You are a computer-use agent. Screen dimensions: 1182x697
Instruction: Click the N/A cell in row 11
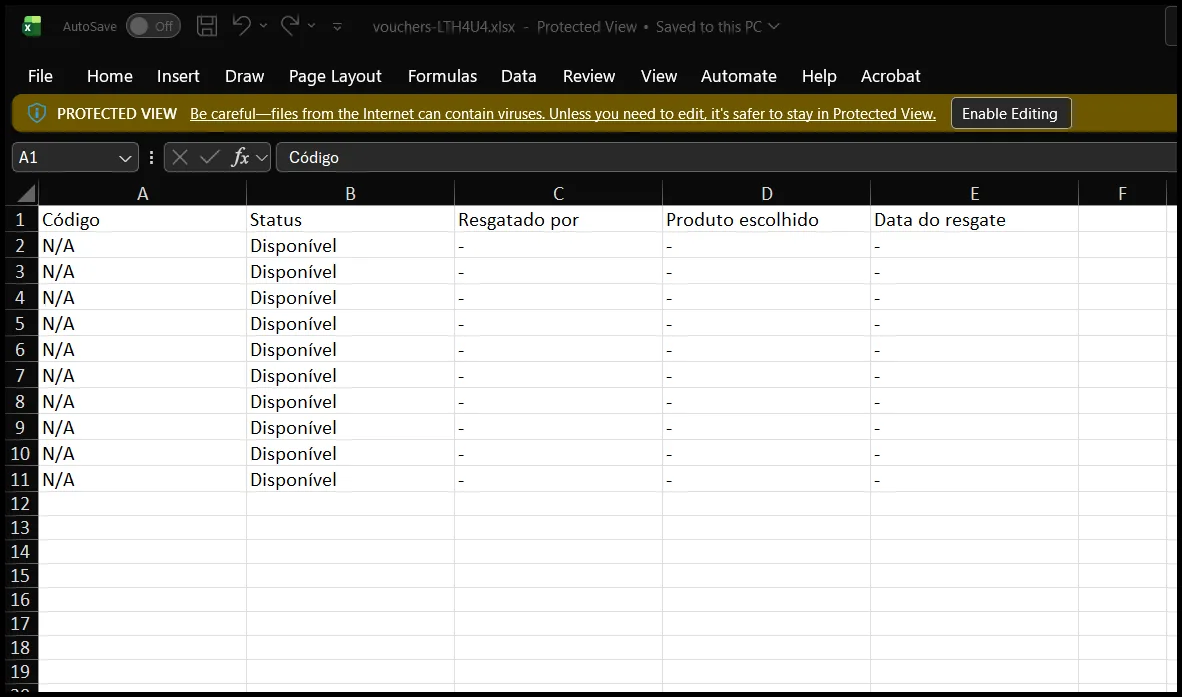tap(142, 479)
